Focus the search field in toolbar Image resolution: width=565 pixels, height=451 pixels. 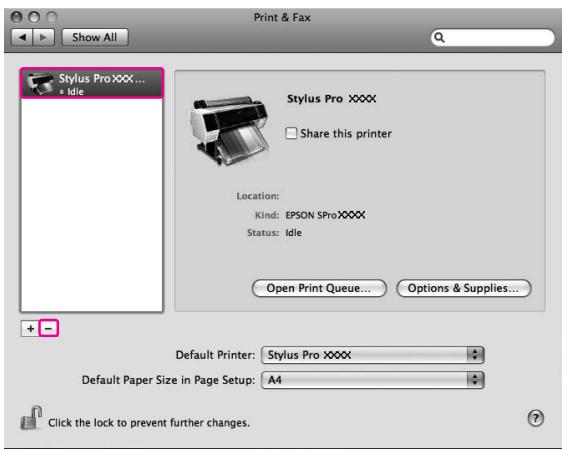pyautogui.click(x=492, y=37)
